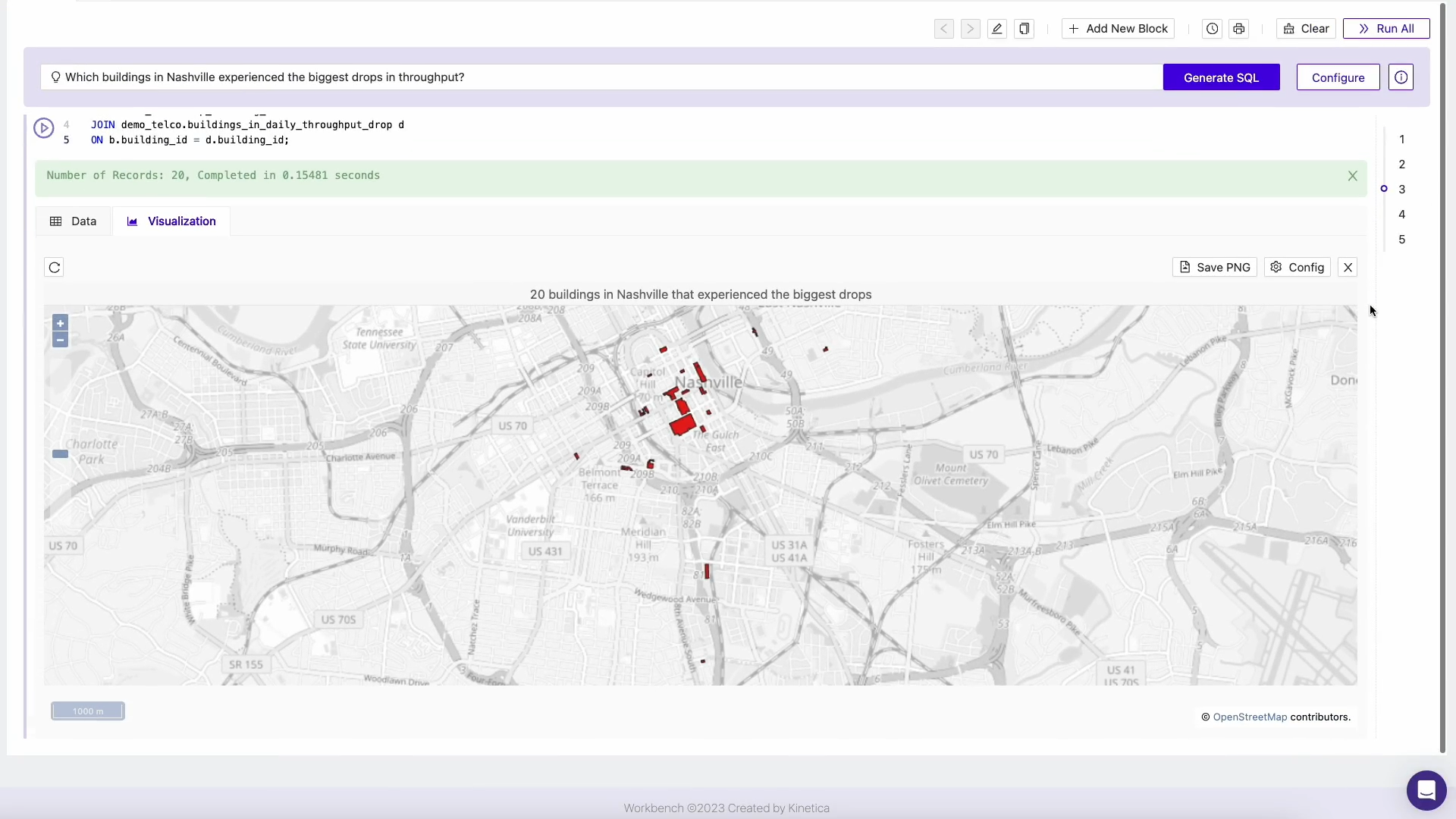
Task: Open the SQL block info icon
Action: 1401,77
